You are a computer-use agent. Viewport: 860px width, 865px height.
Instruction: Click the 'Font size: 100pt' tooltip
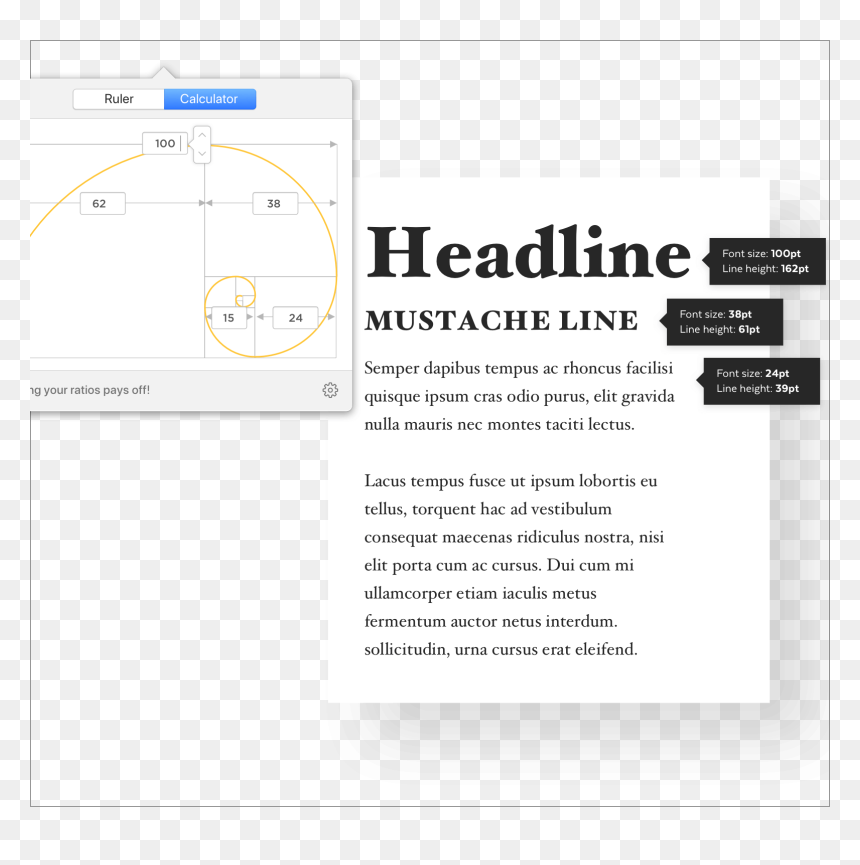coord(764,261)
